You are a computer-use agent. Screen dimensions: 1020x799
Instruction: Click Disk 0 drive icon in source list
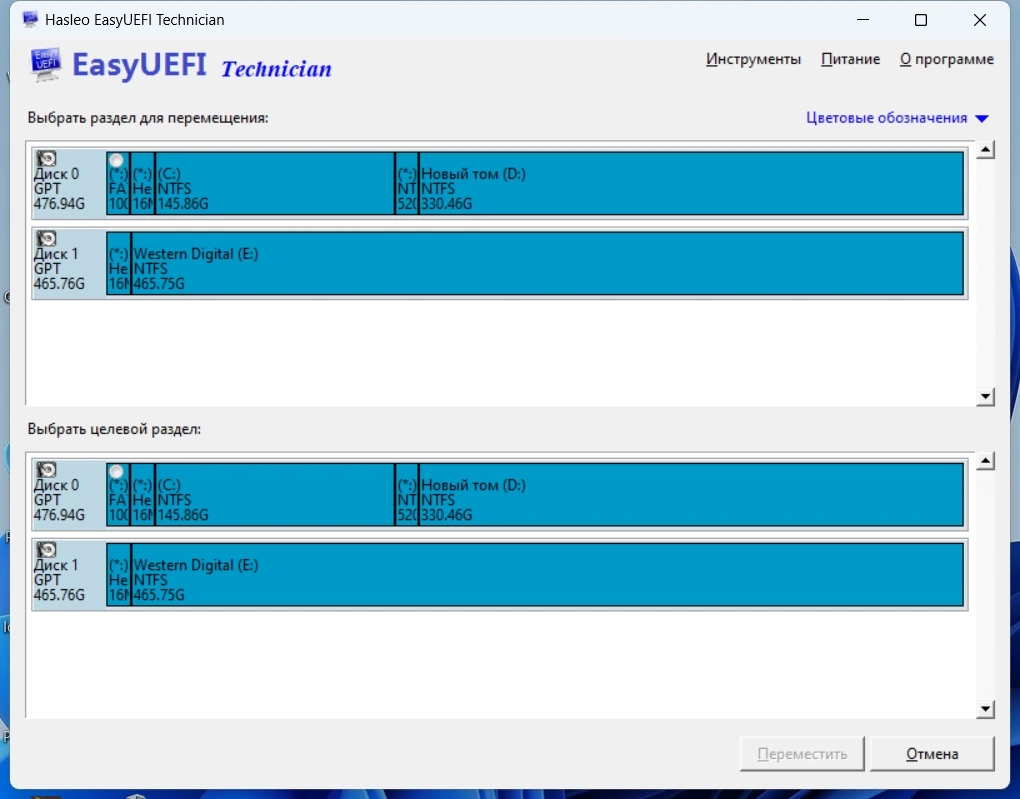coord(46,158)
